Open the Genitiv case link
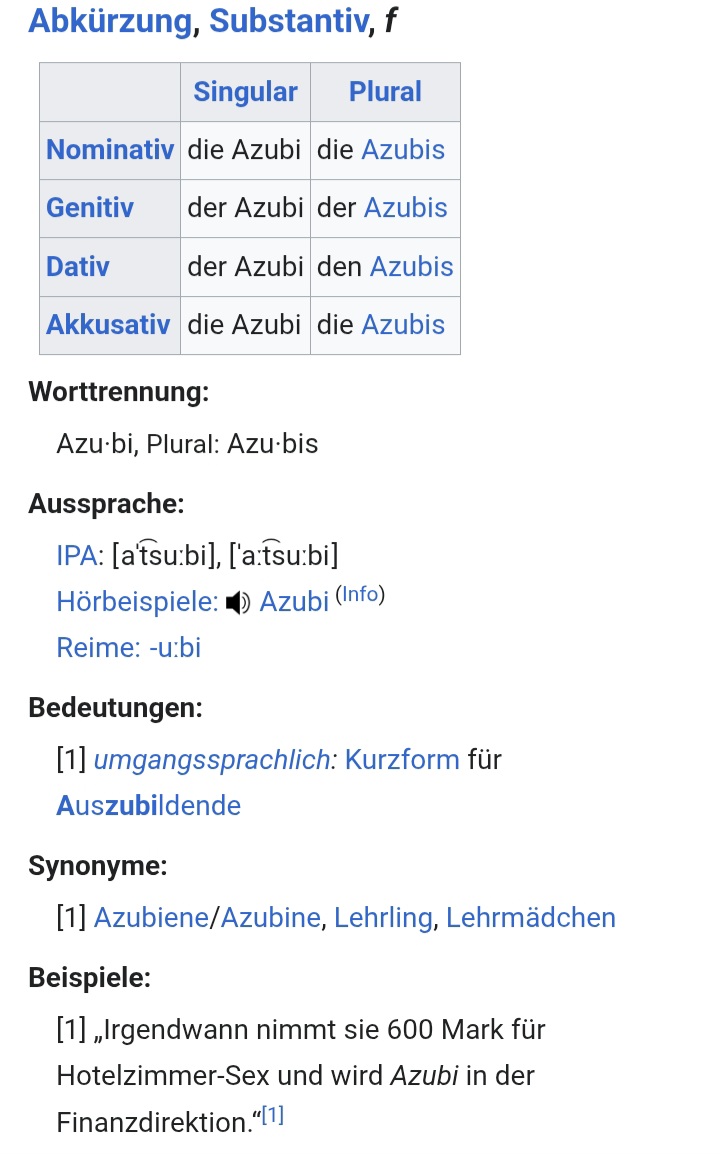Viewport: 720px width, 1154px height. coord(90,208)
